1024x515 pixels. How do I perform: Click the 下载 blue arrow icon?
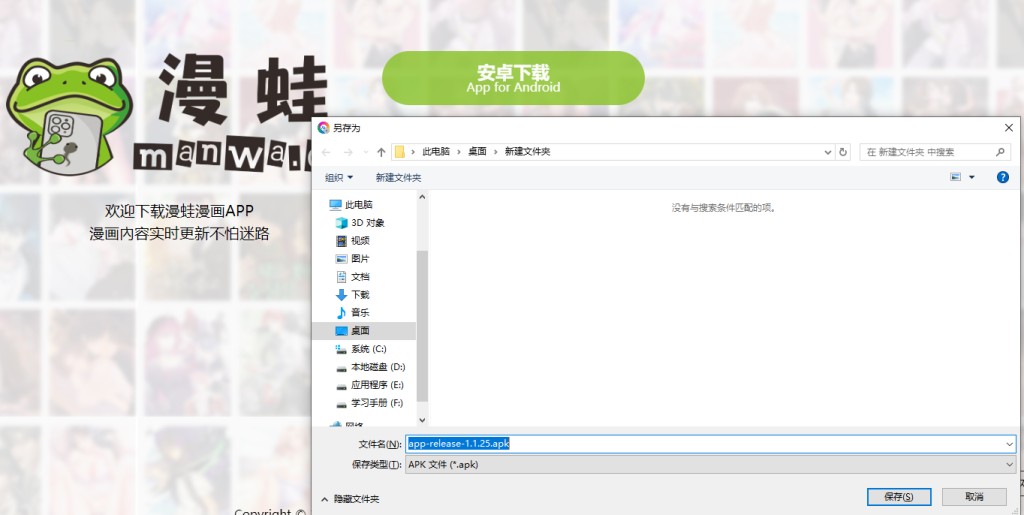click(x=341, y=295)
